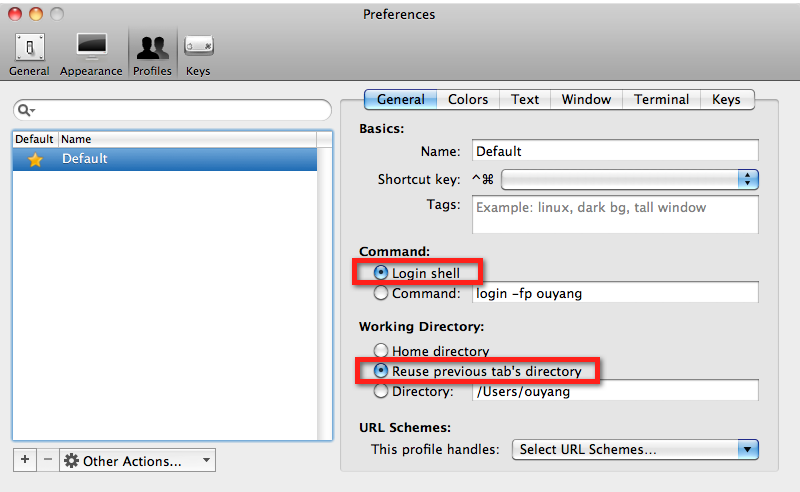Screen dimensions: 800x492
Task: Select the Directory radio button
Action: click(x=380, y=391)
